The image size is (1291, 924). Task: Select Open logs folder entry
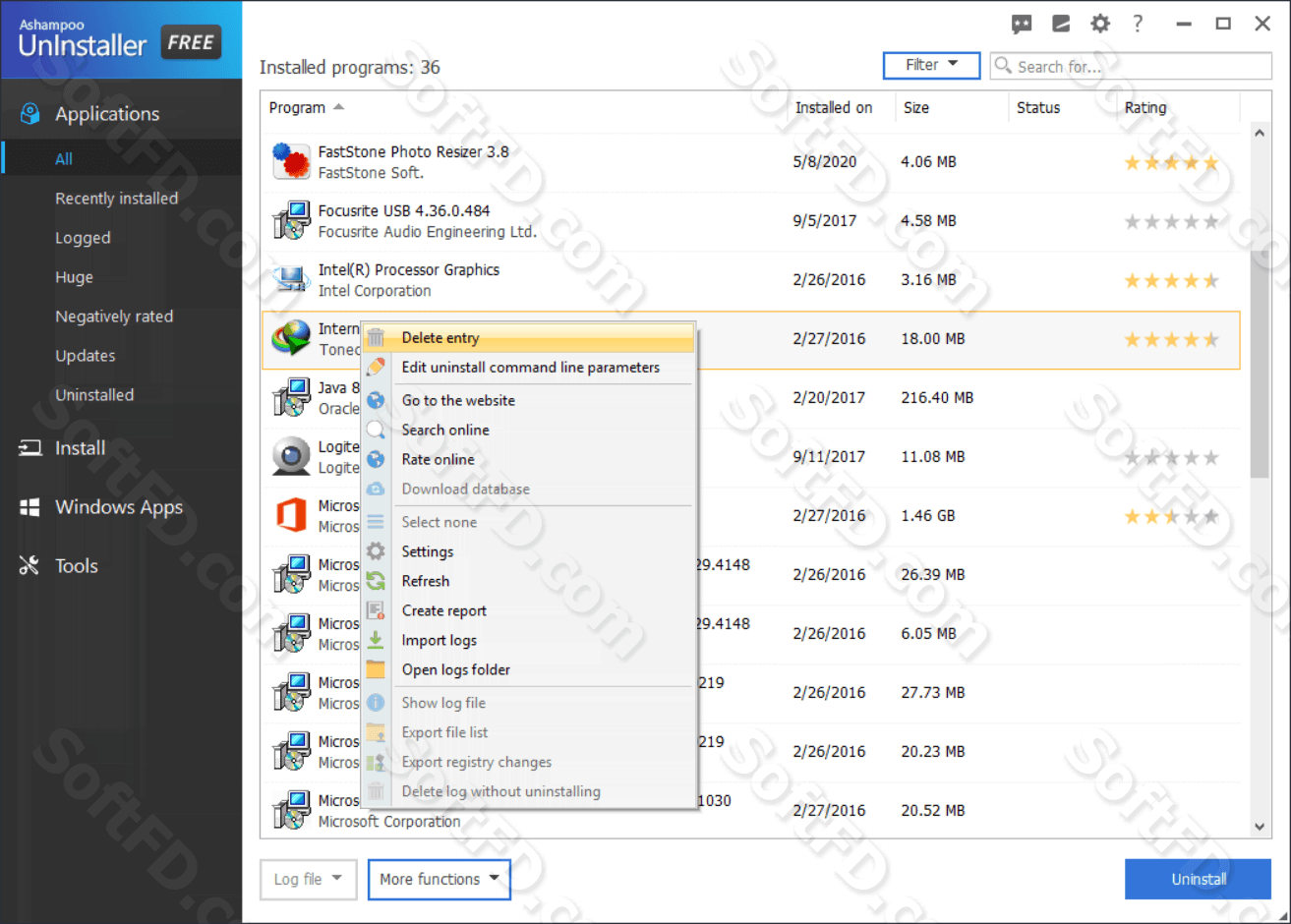pos(529,669)
